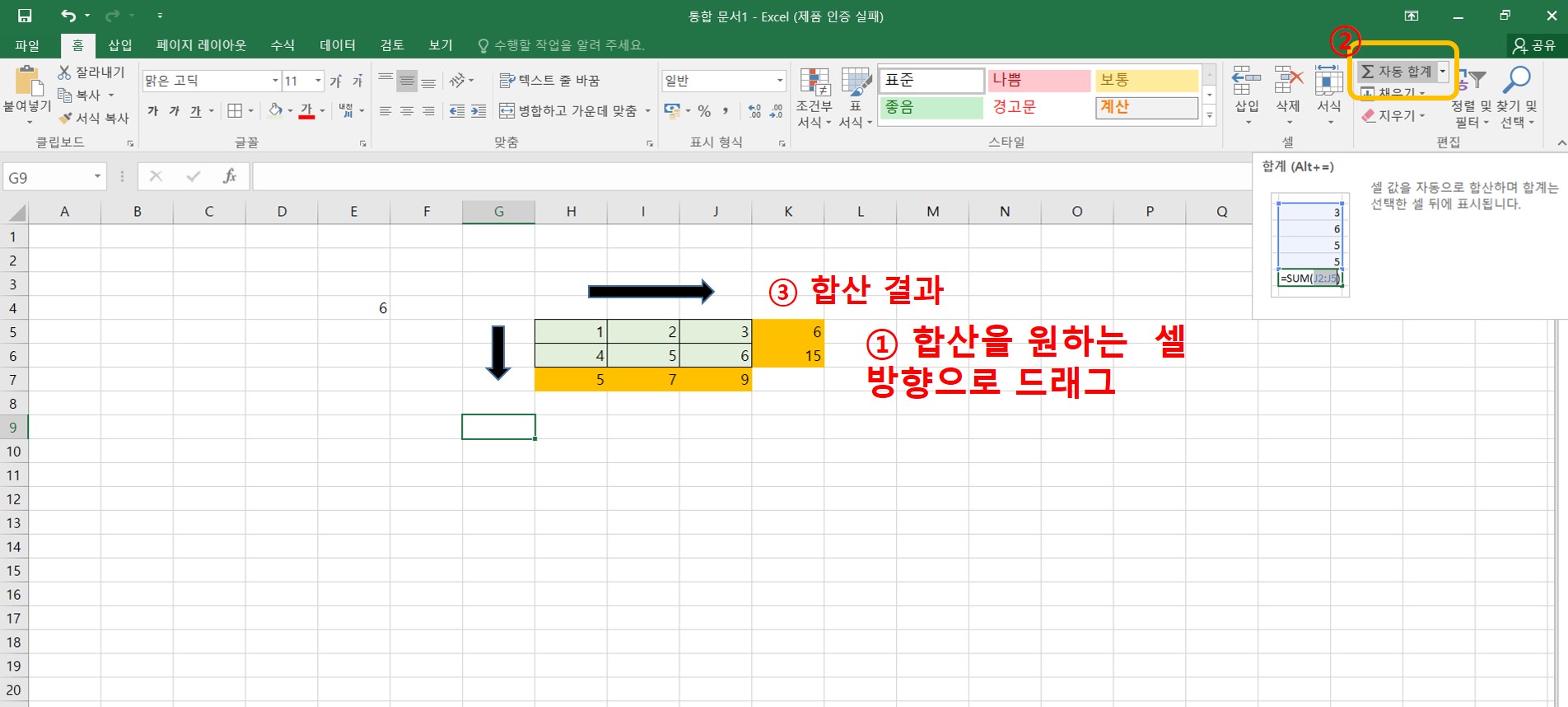
Task: Click the Insert cells (삽입) icon
Action: coord(1247,82)
